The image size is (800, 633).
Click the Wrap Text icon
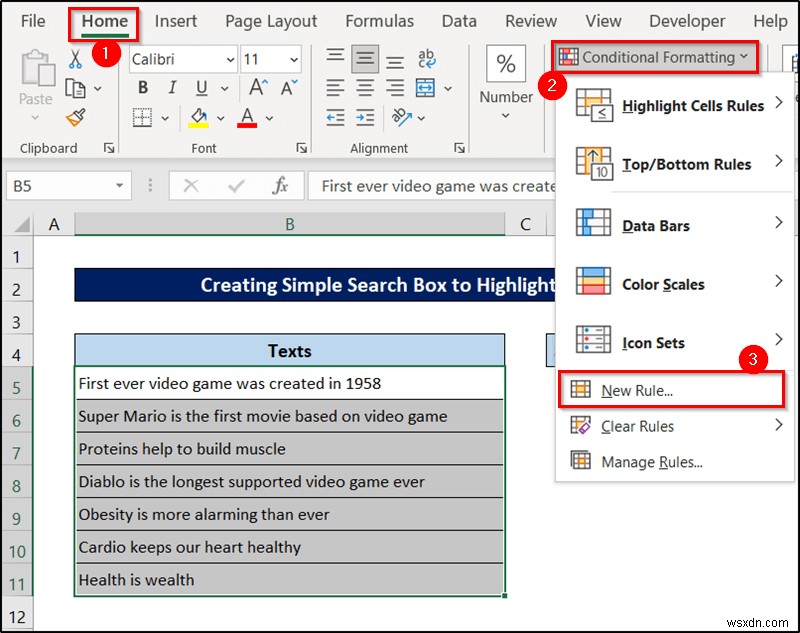(428, 59)
